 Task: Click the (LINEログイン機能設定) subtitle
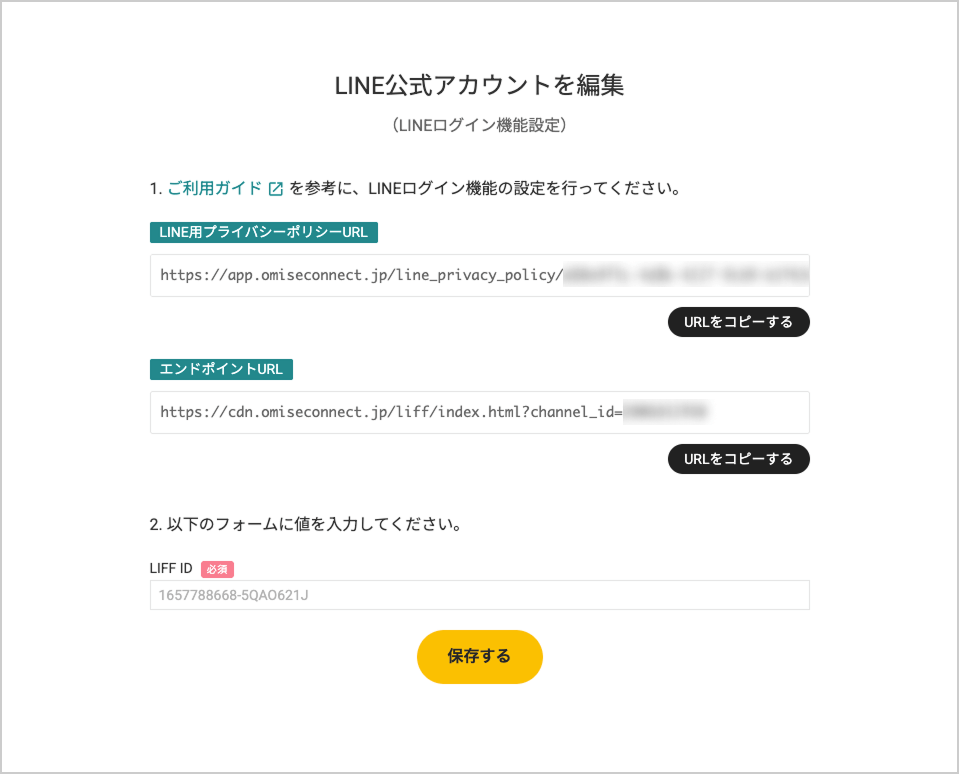click(480, 125)
